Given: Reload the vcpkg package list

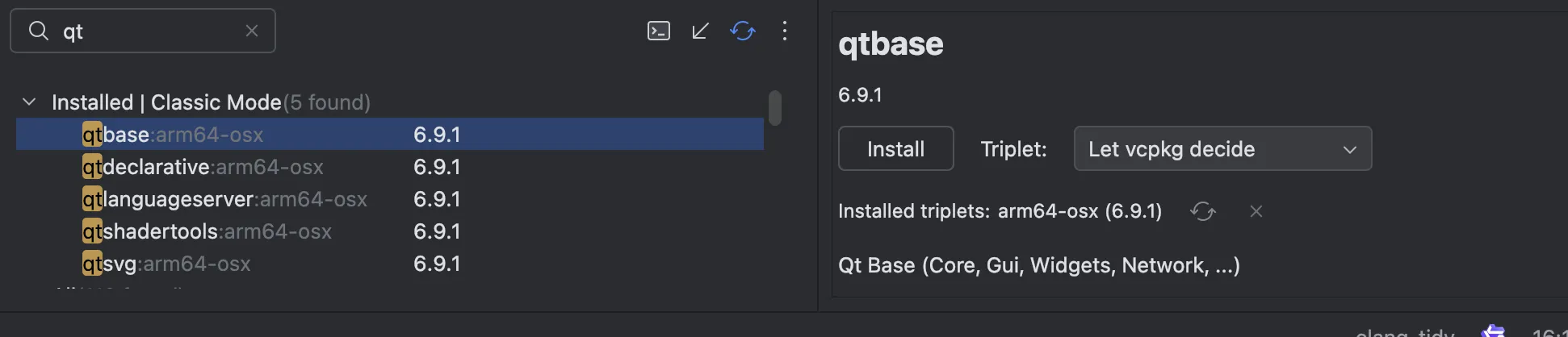Looking at the screenshot, I should pos(743,31).
